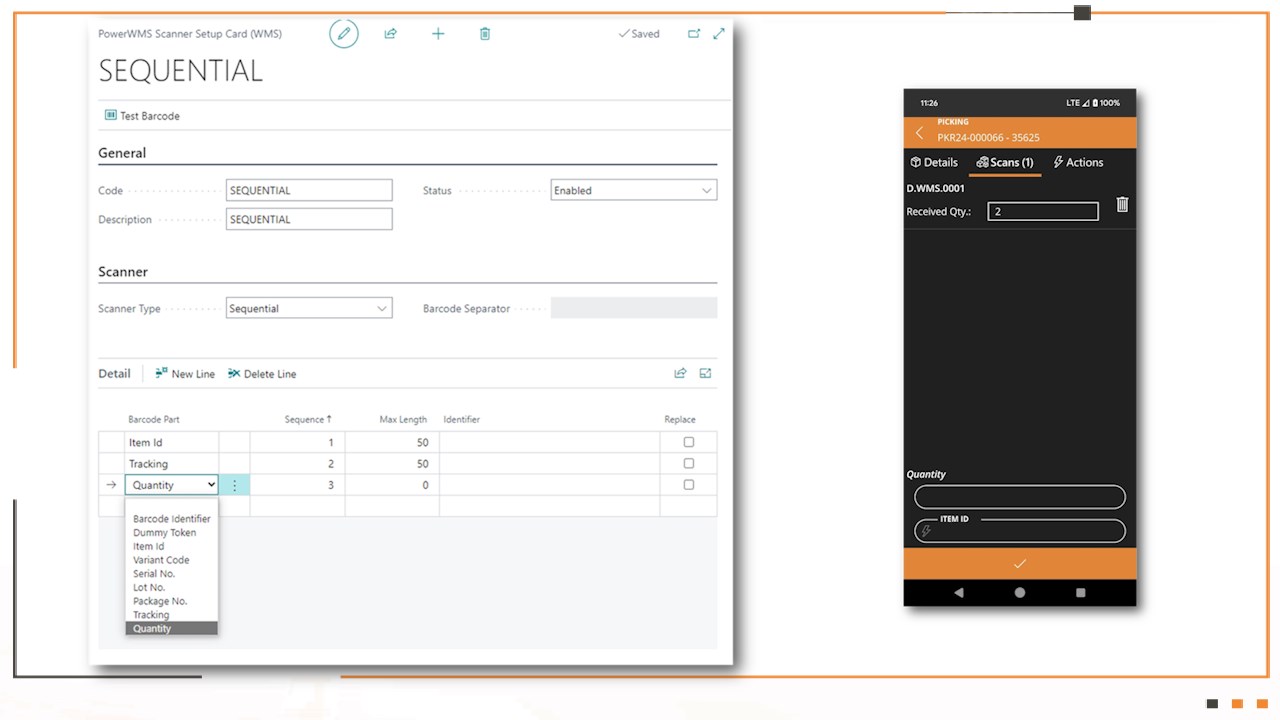Click the Test Barcode action
The height and width of the screenshot is (720, 1280).
click(x=143, y=116)
